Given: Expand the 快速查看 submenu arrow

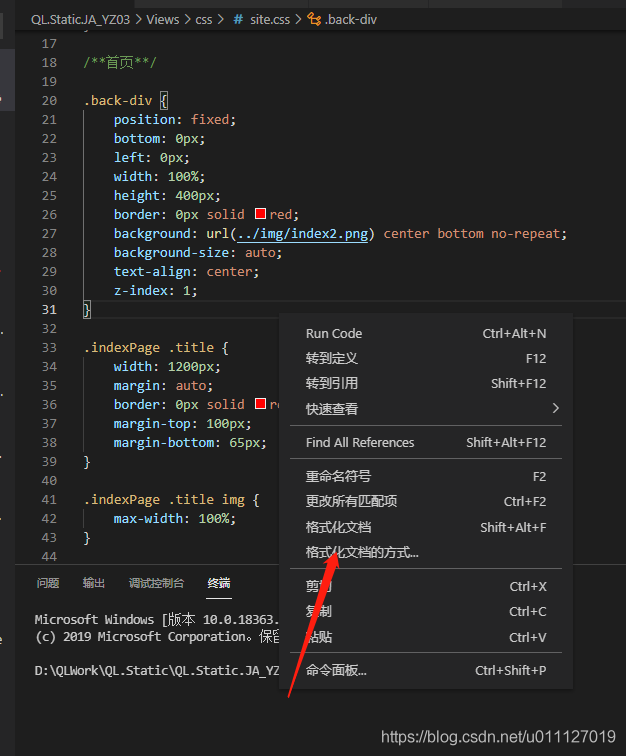Looking at the screenshot, I should coord(556,408).
